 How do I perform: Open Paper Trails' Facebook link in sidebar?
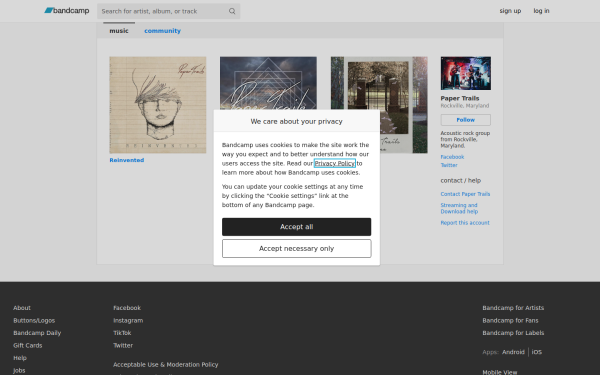tap(452, 157)
